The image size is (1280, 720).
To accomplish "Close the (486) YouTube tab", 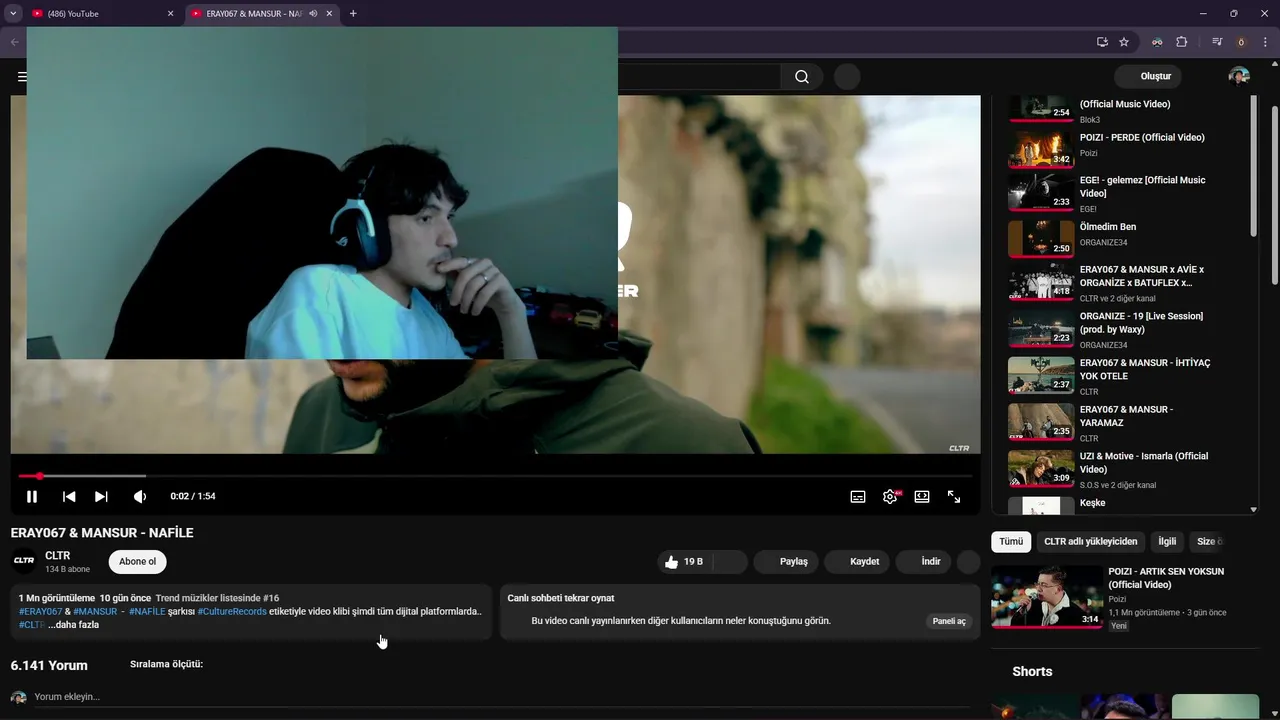I will point(170,14).
